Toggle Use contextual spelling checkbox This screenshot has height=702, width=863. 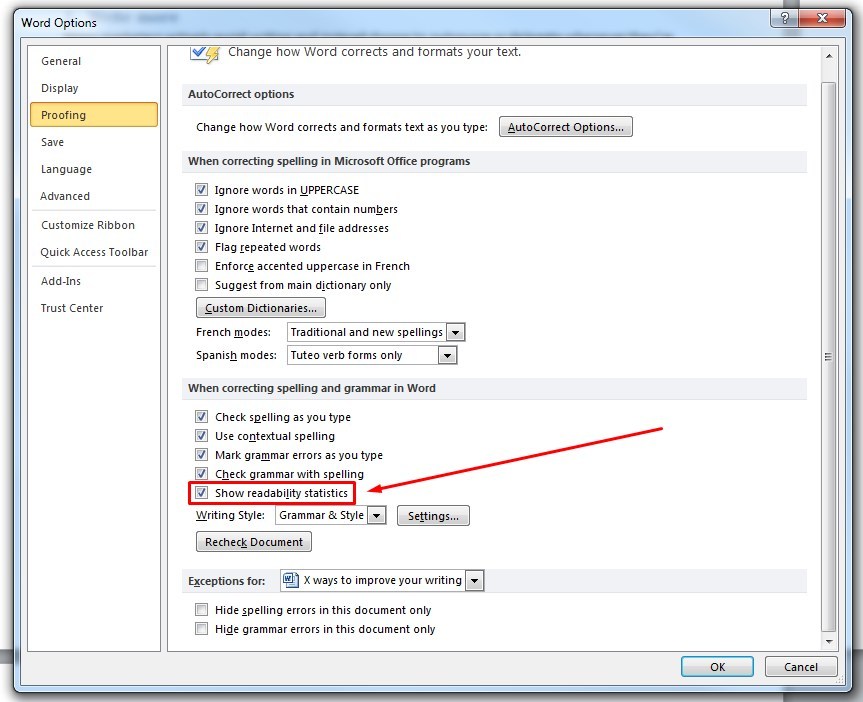coord(201,436)
